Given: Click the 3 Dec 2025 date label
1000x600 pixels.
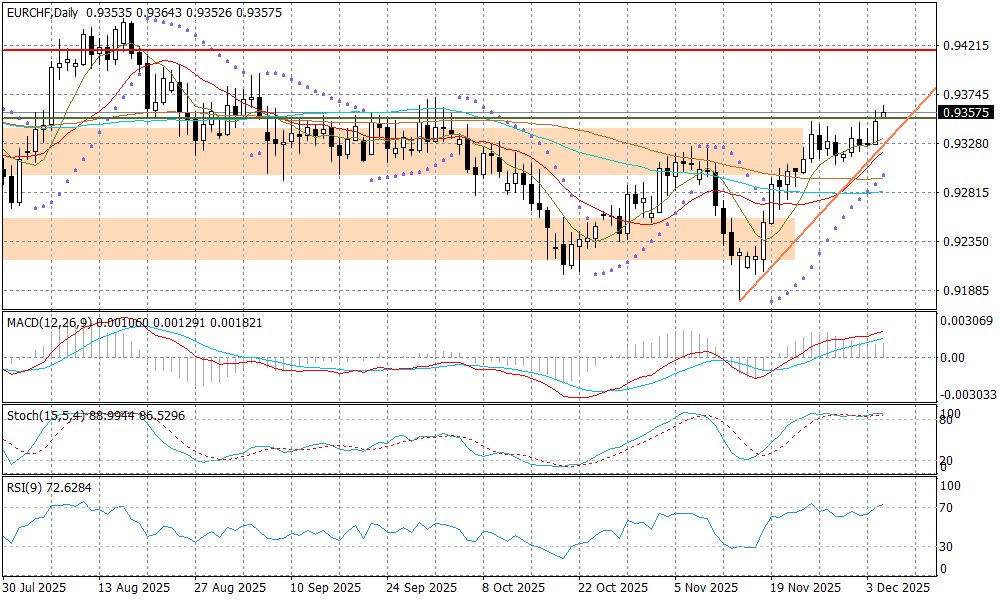Looking at the screenshot, I should [898, 587].
